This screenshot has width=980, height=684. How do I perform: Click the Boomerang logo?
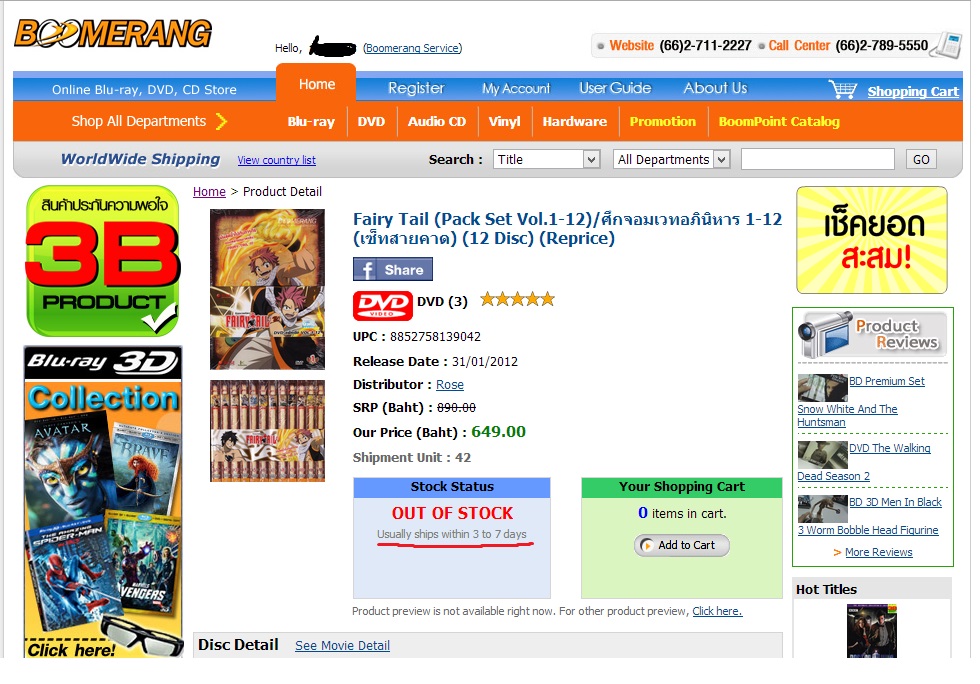click(113, 34)
